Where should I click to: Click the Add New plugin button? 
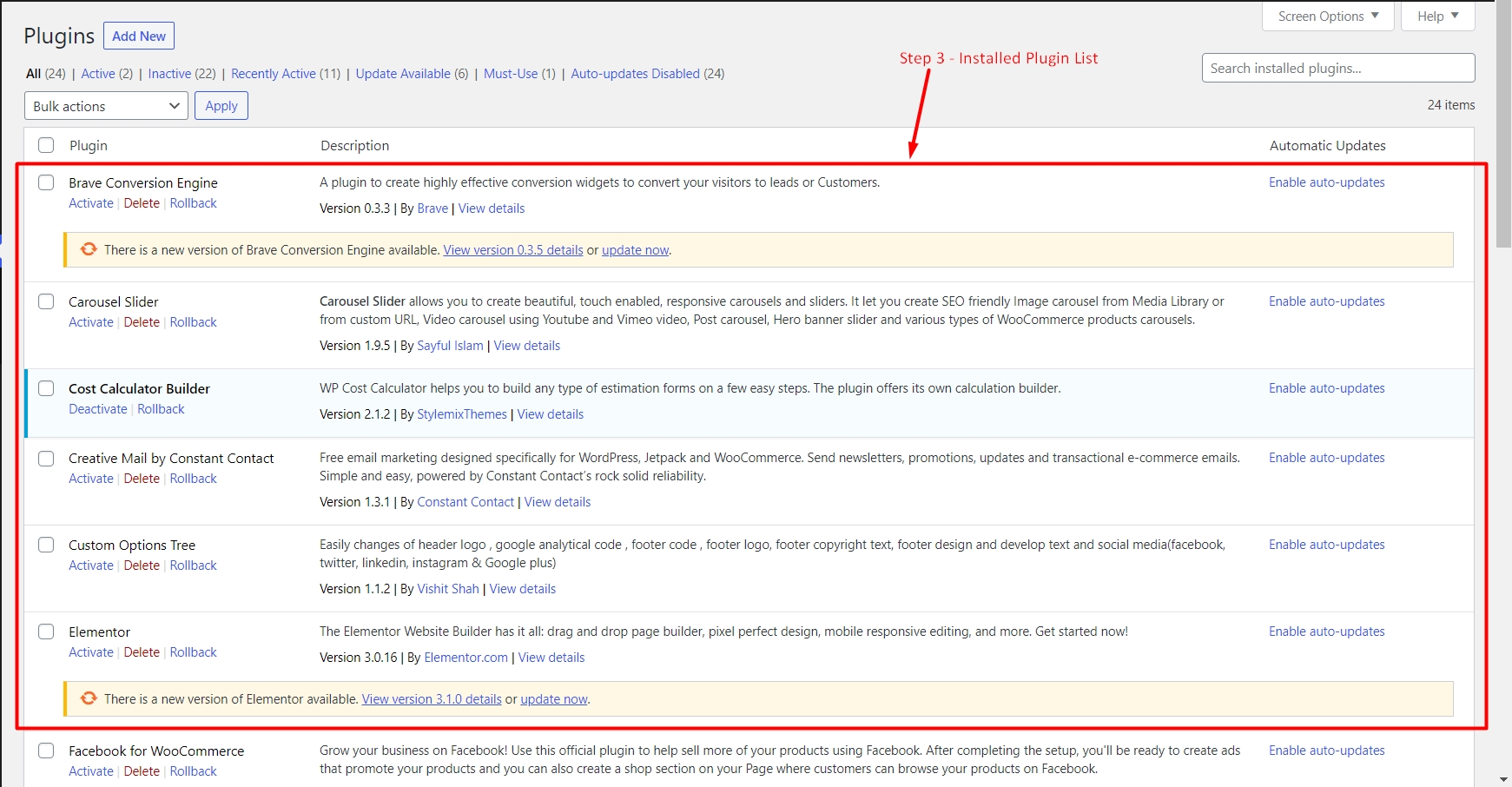(139, 36)
